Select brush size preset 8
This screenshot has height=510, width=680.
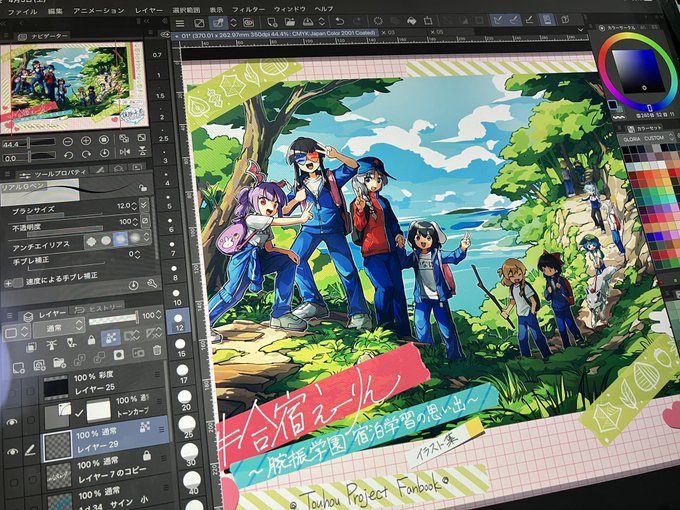coord(174,272)
